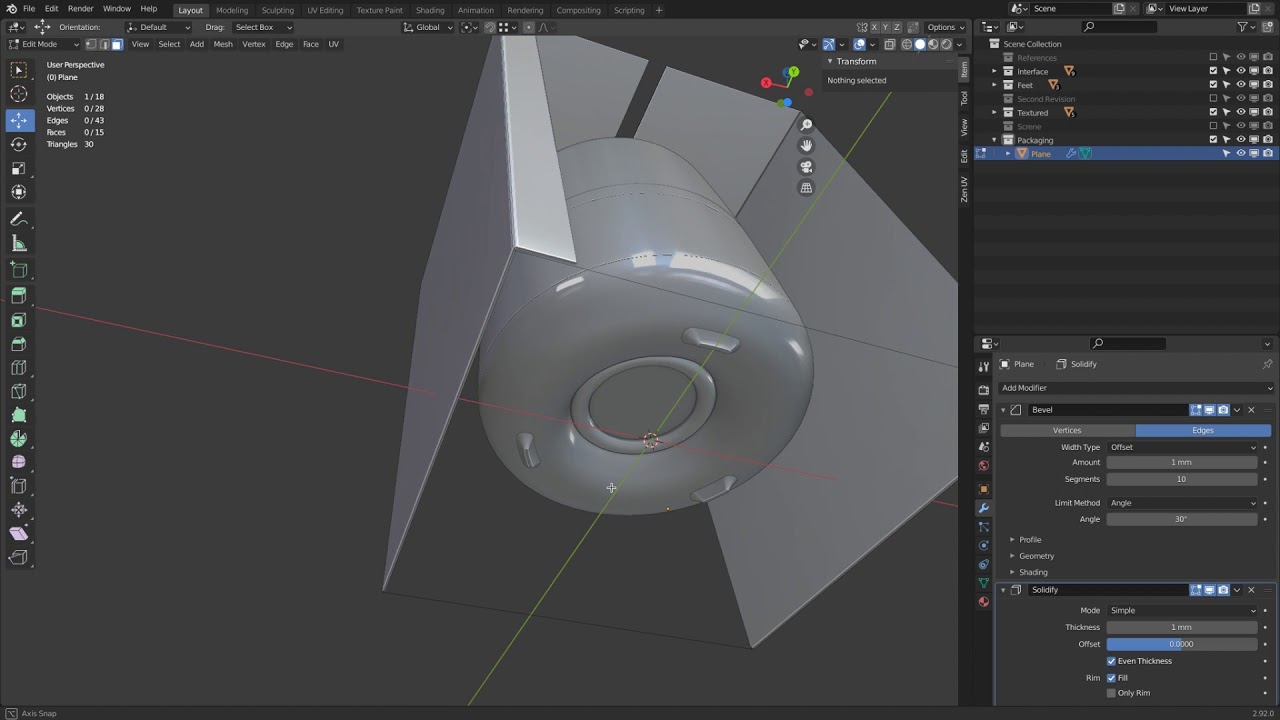1280x720 pixels.
Task: Hide the Textured collection with eye icon
Action: tap(1241, 113)
